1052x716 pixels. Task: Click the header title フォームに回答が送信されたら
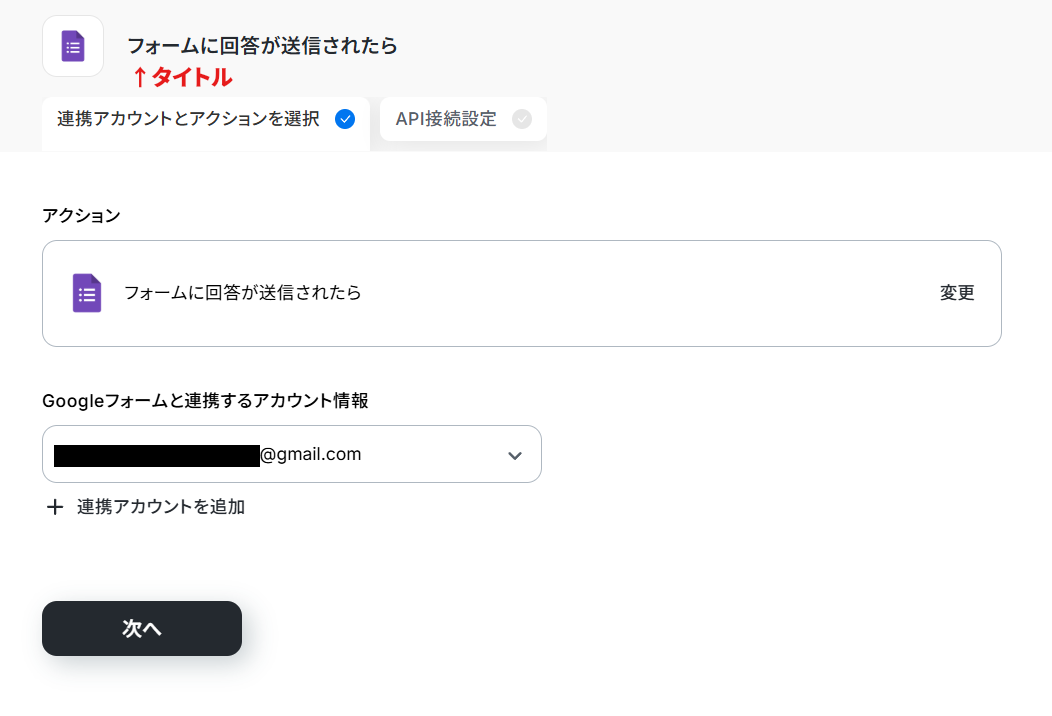pyautogui.click(x=262, y=46)
